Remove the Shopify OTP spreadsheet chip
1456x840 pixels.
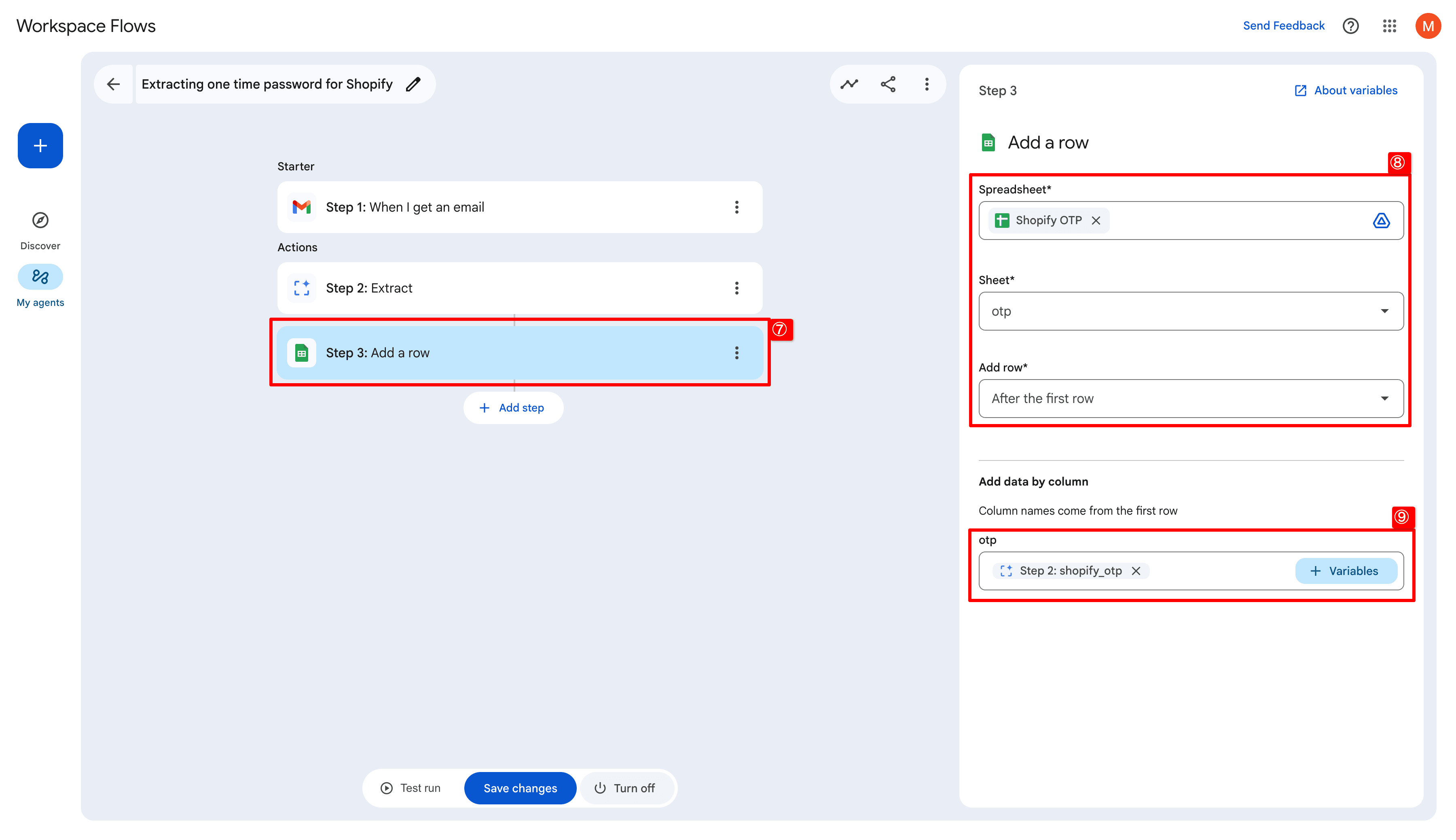tap(1096, 221)
